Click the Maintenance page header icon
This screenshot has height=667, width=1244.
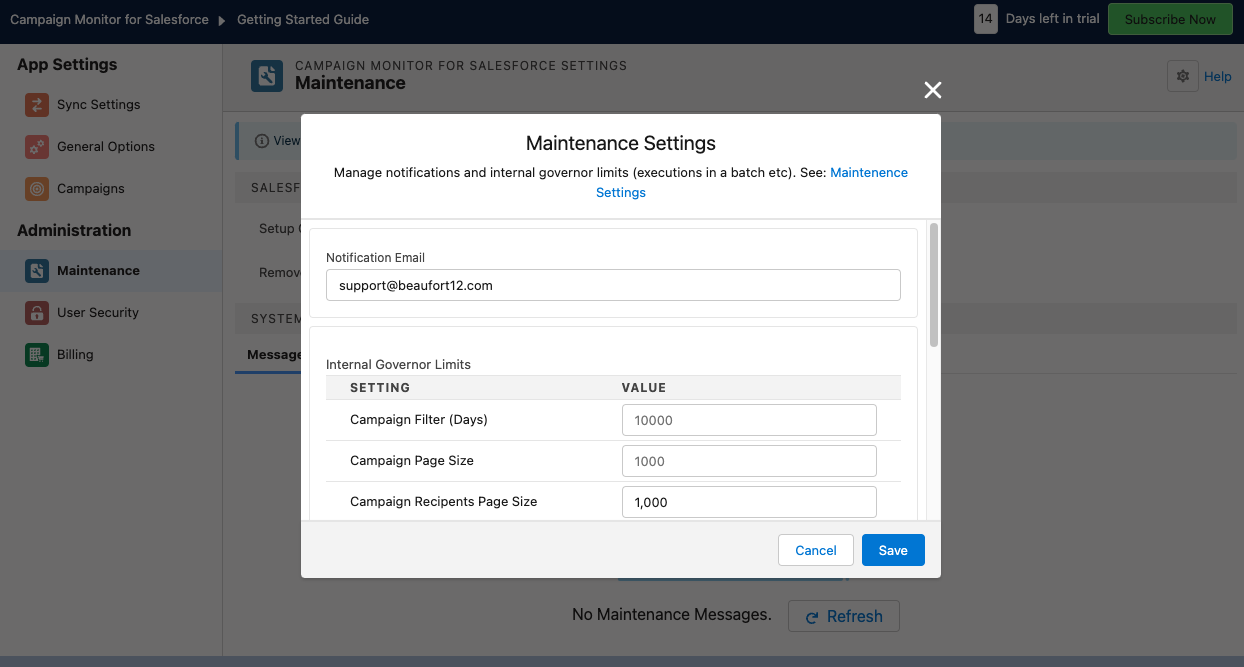[x=267, y=76]
